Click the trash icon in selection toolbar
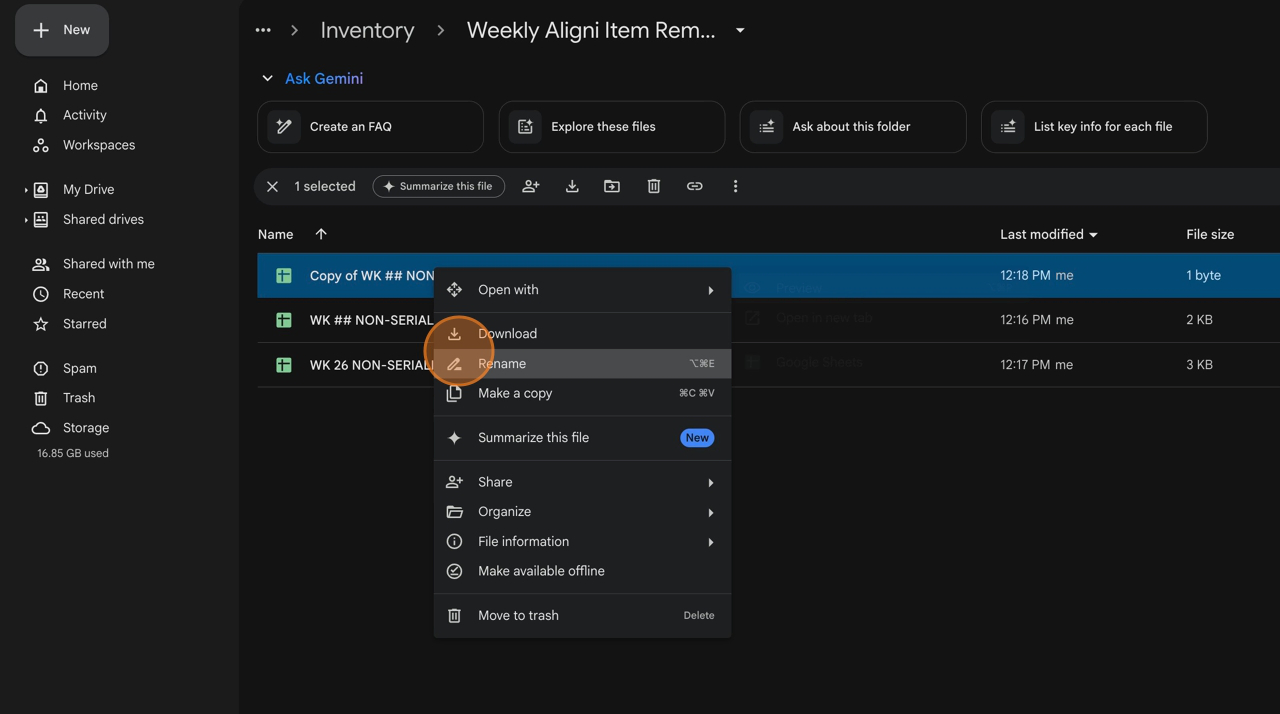 click(653, 186)
